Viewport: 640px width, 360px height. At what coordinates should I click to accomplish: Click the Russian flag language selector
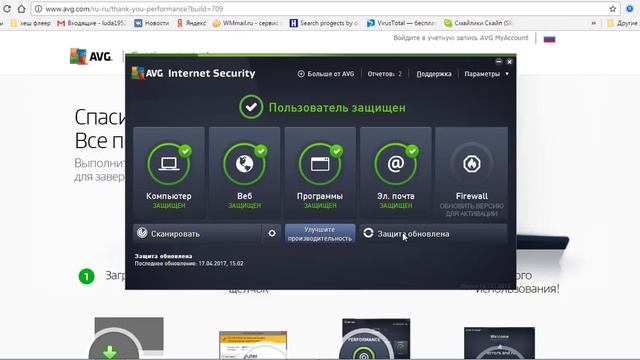coord(549,39)
